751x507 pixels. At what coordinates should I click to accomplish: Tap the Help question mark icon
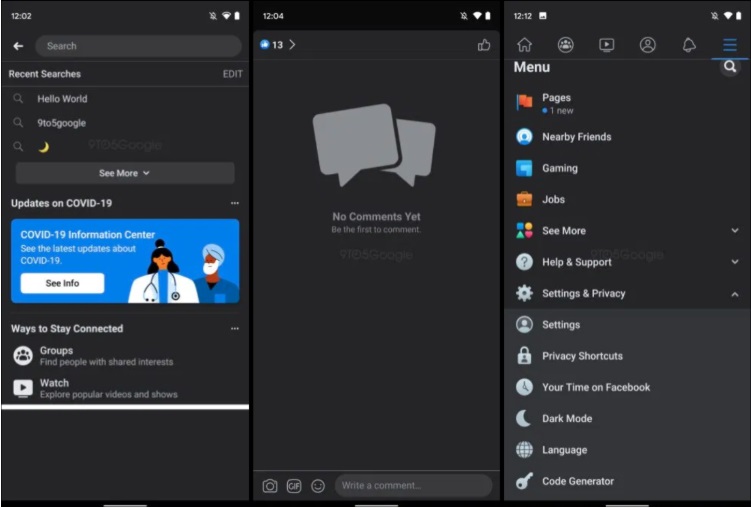524,262
